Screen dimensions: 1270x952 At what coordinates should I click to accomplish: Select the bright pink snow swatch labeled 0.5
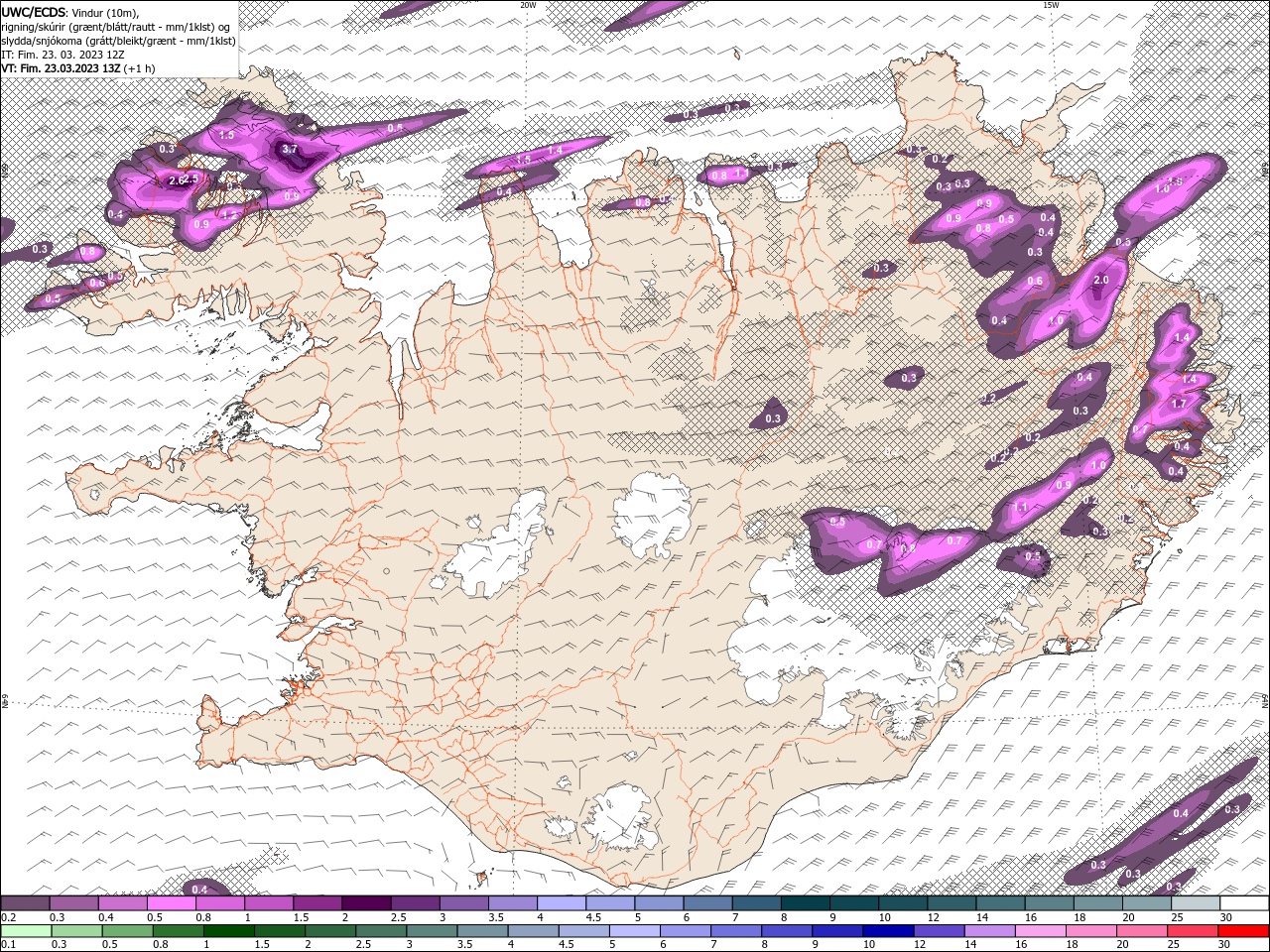point(171,903)
